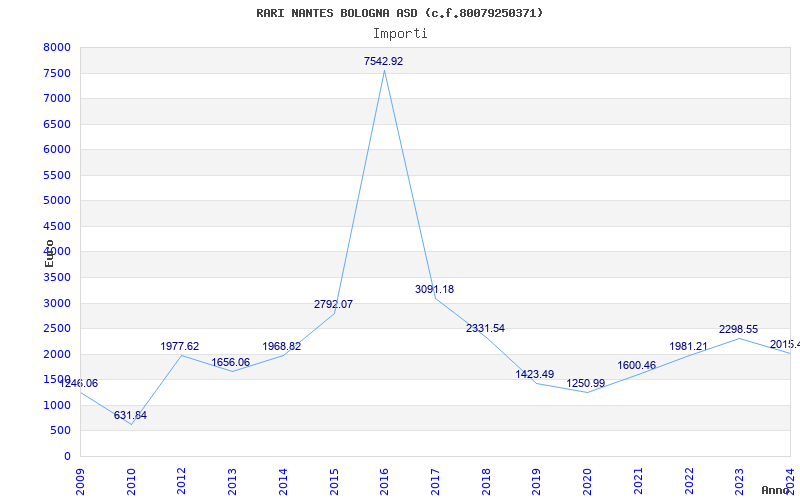Click the 2023 x-axis year label
Screen dimensions: 800x500
click(739, 481)
